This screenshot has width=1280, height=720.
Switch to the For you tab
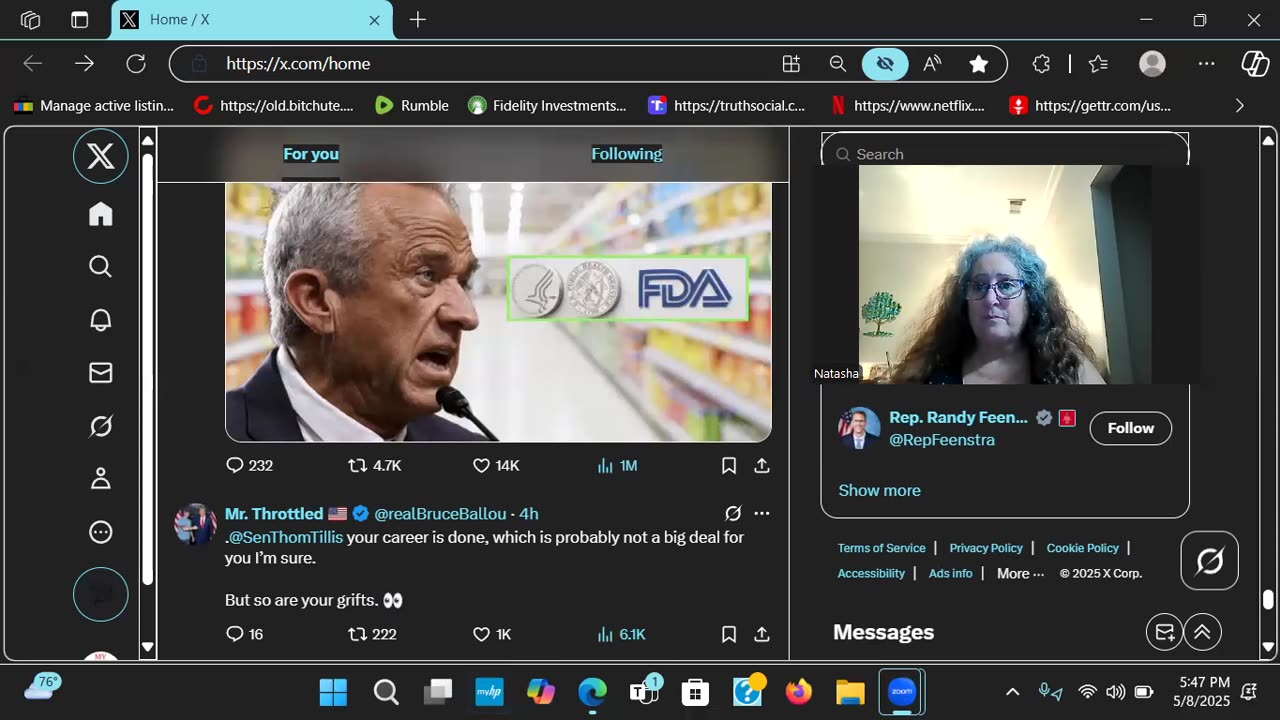(311, 154)
